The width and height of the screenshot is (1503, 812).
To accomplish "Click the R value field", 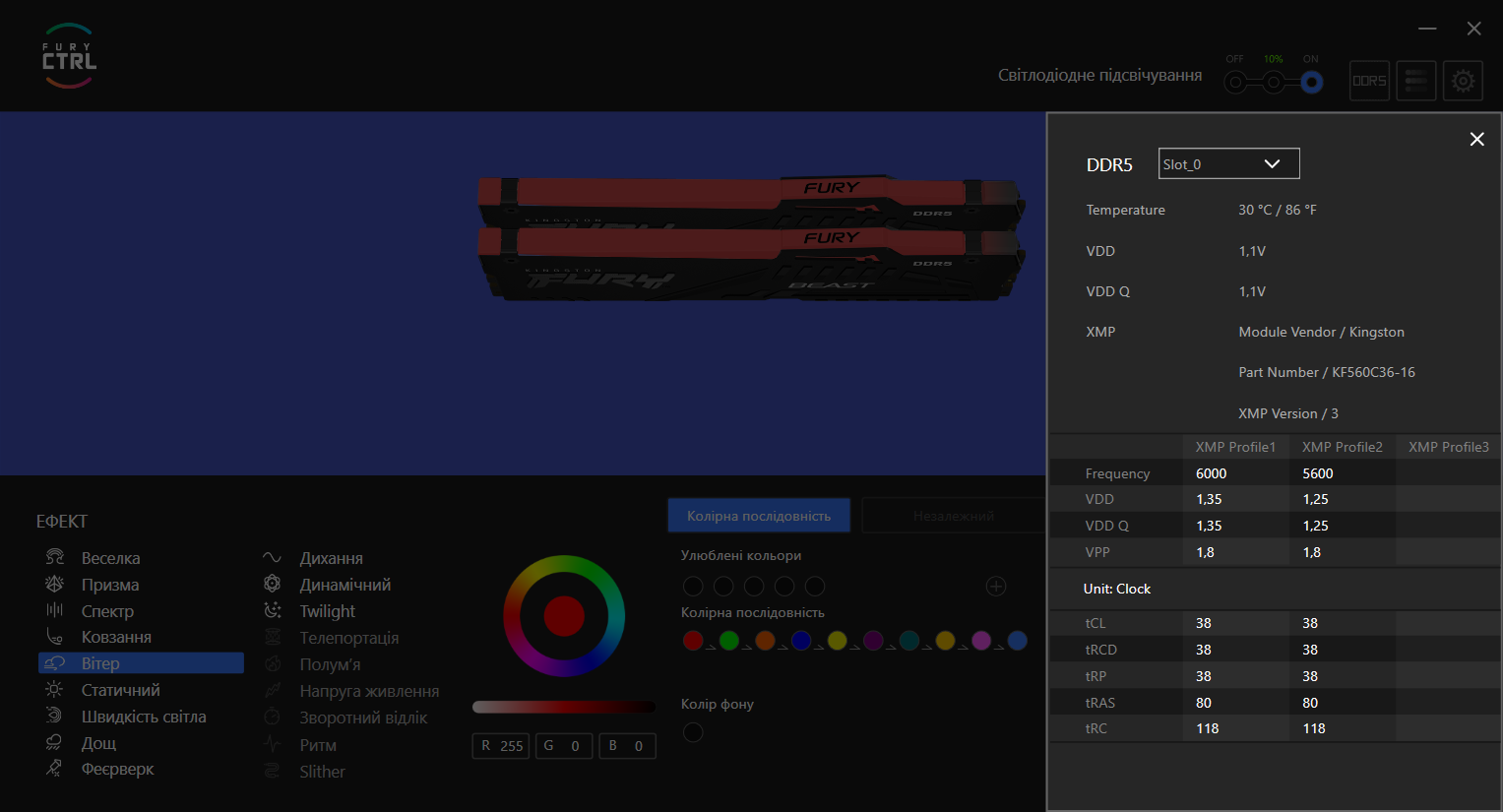I will (x=501, y=746).
